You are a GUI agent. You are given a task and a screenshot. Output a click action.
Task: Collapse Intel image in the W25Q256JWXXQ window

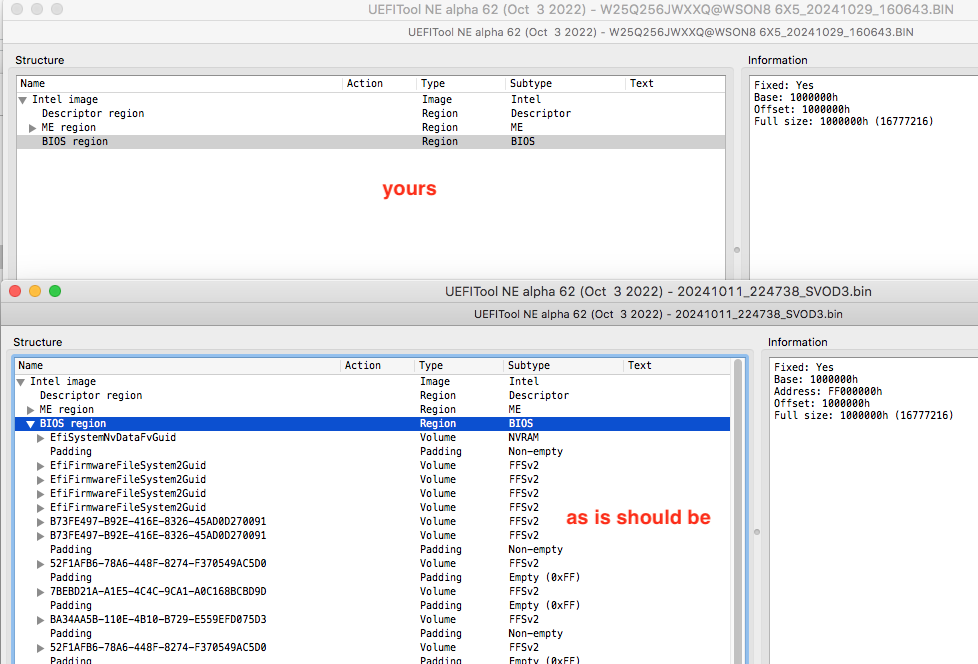[22, 100]
